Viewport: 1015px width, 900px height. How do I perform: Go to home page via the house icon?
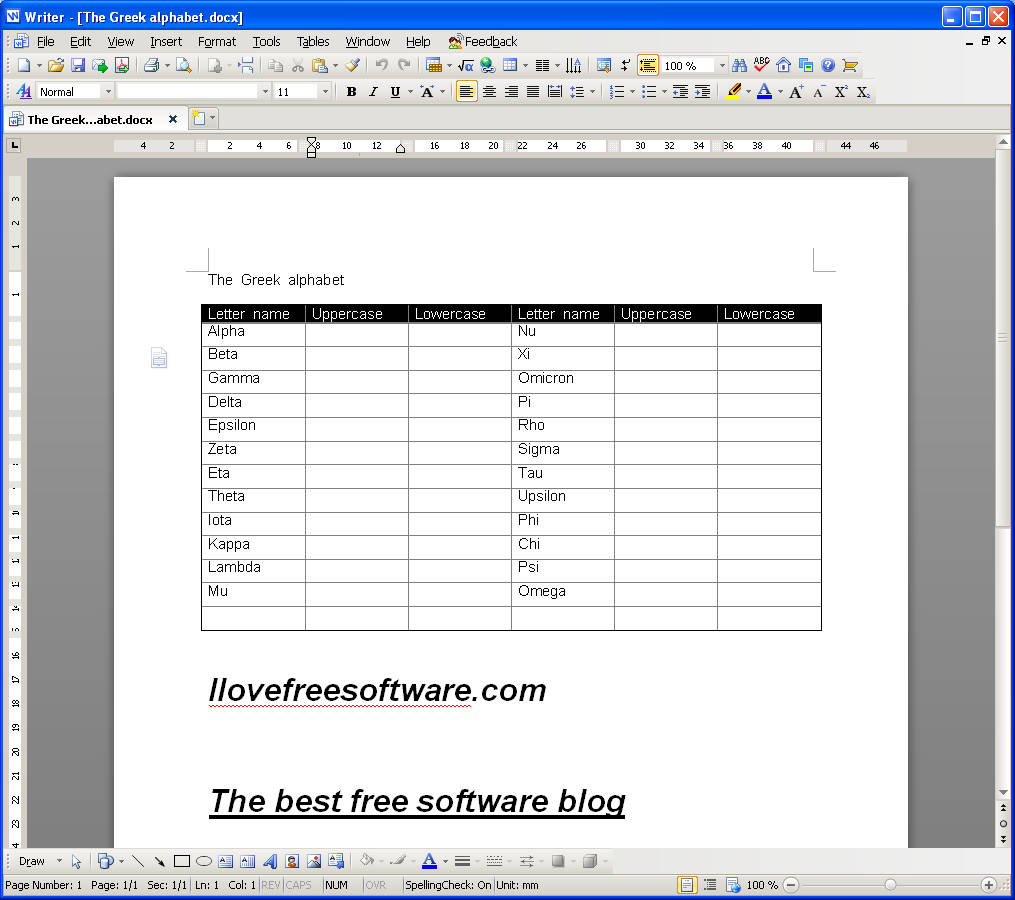coord(783,65)
